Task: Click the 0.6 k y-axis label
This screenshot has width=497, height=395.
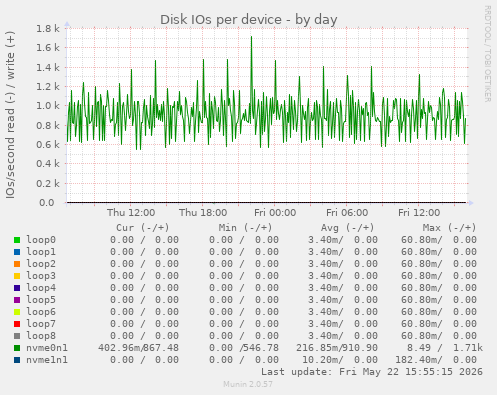Action: click(x=48, y=145)
